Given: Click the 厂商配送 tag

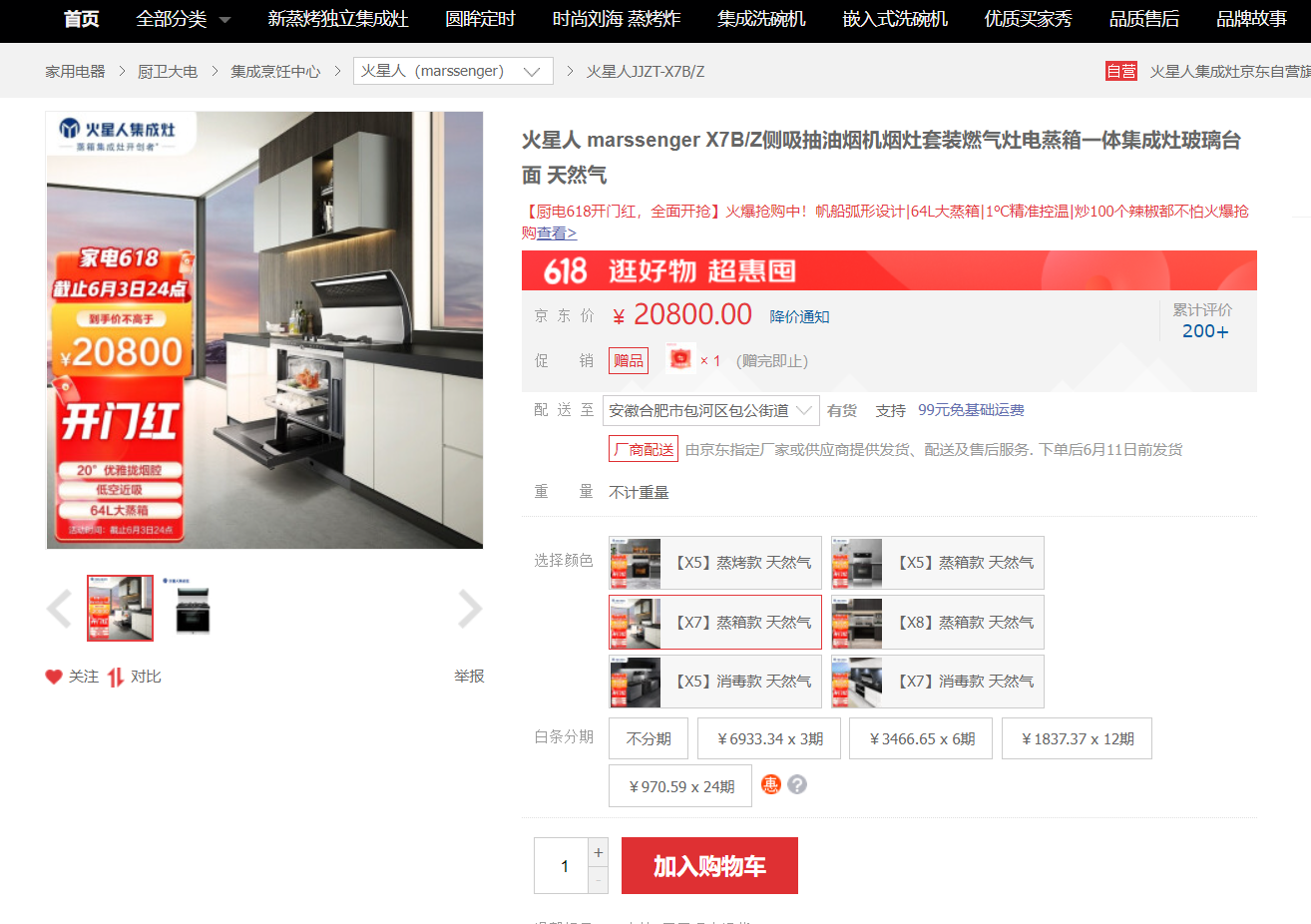Looking at the screenshot, I should (x=644, y=449).
